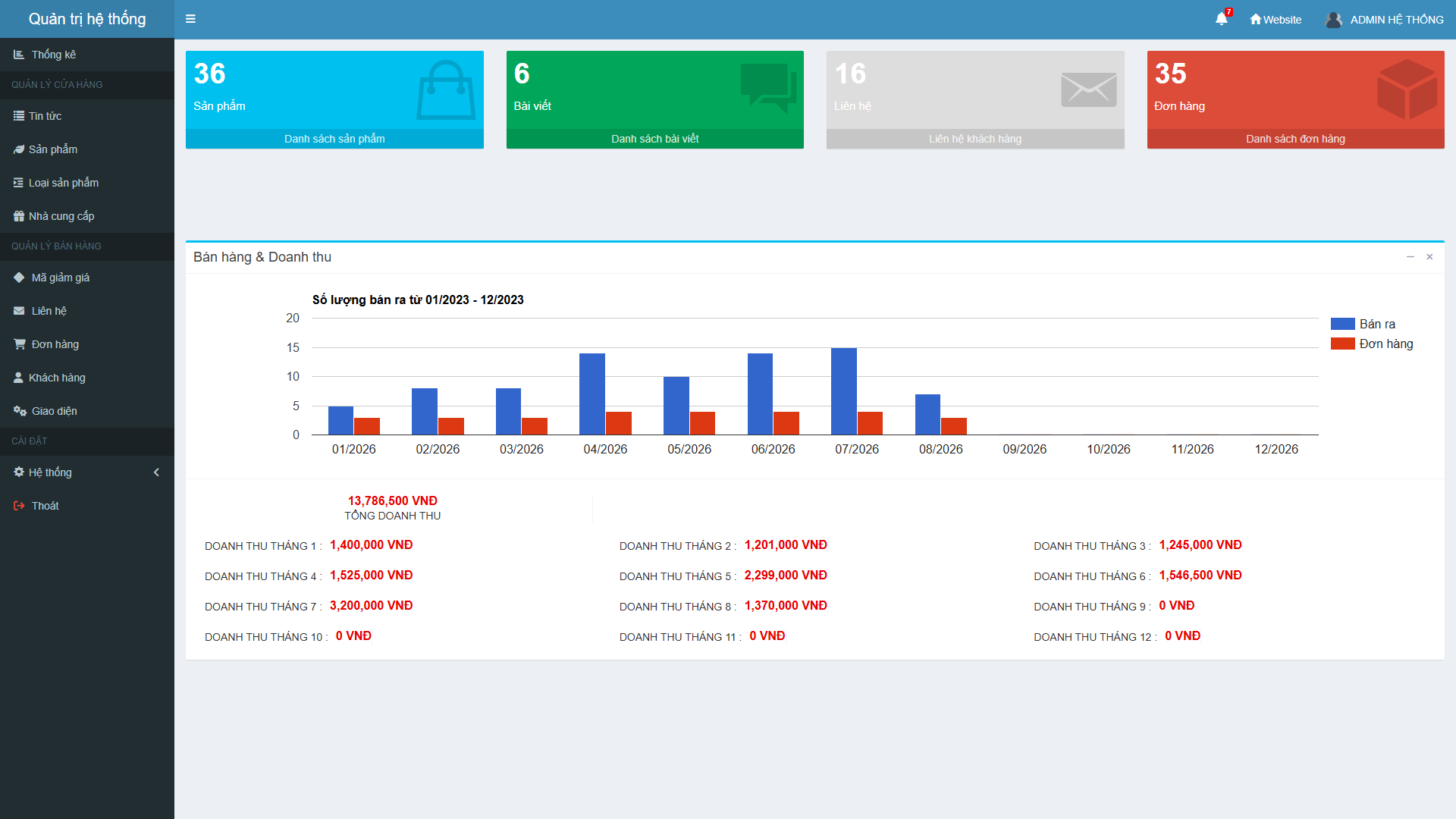
Task: Click the 2,299,000 VNĐ month 5 value
Action: point(786,576)
